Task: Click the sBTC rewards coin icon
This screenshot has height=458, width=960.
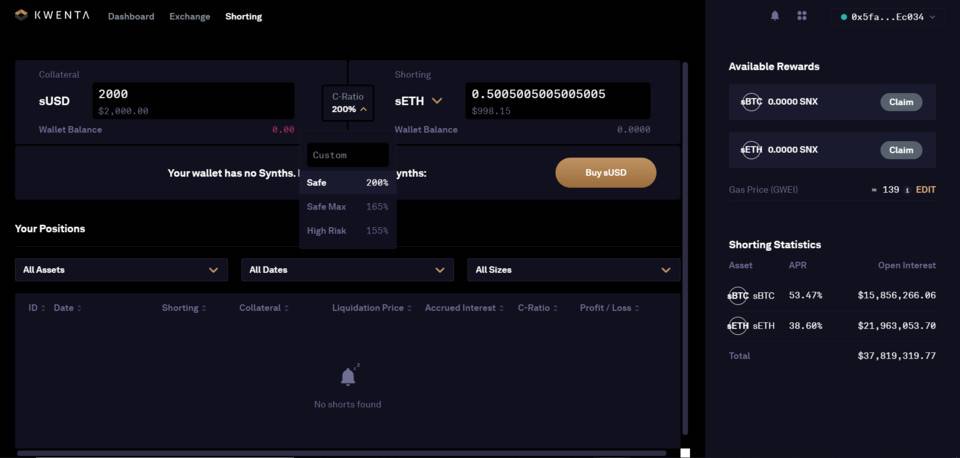Action: point(751,102)
